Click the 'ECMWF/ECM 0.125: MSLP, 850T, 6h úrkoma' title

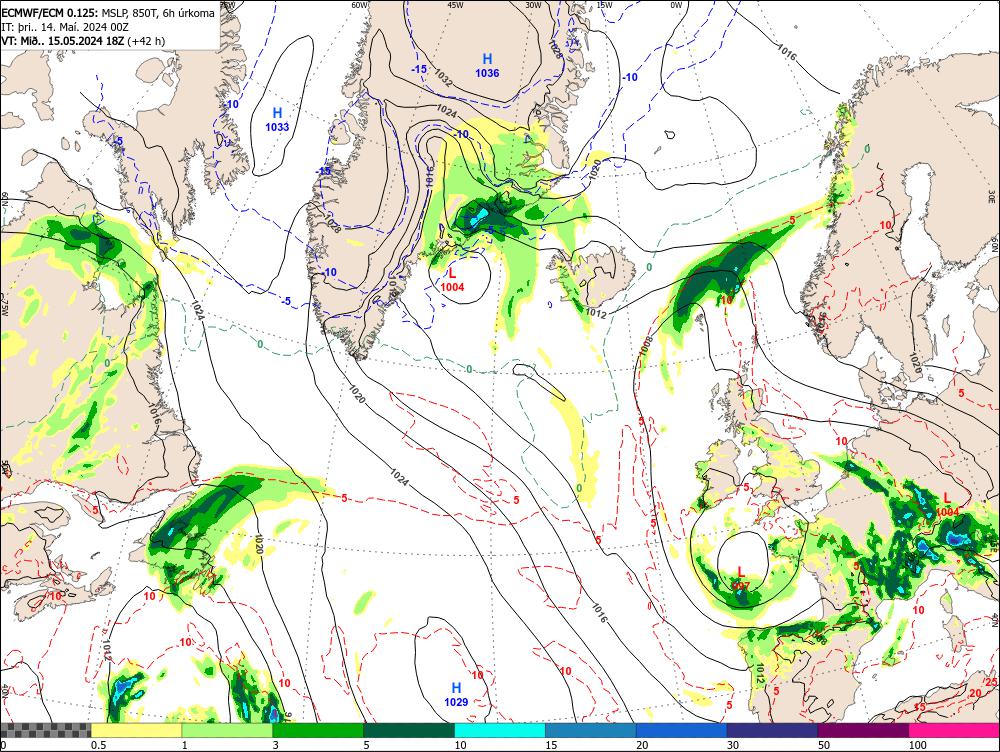point(108,13)
